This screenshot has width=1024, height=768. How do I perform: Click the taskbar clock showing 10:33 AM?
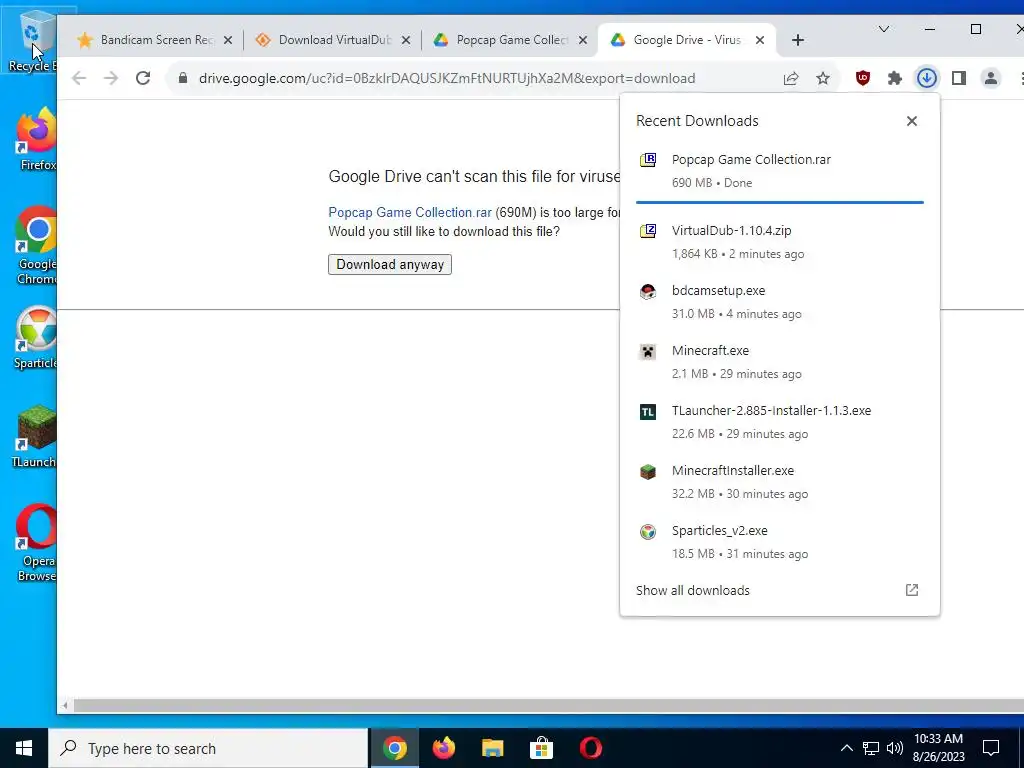pyautogui.click(x=938, y=748)
